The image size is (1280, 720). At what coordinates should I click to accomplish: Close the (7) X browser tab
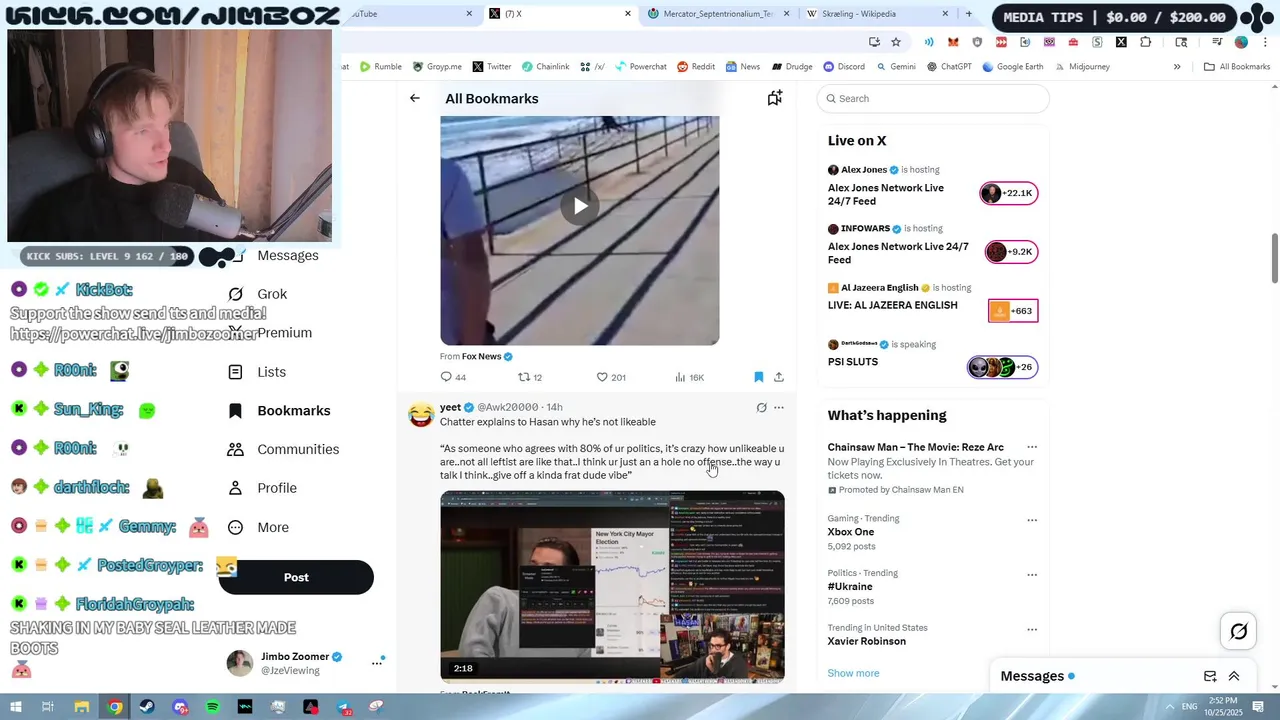[x=628, y=14]
